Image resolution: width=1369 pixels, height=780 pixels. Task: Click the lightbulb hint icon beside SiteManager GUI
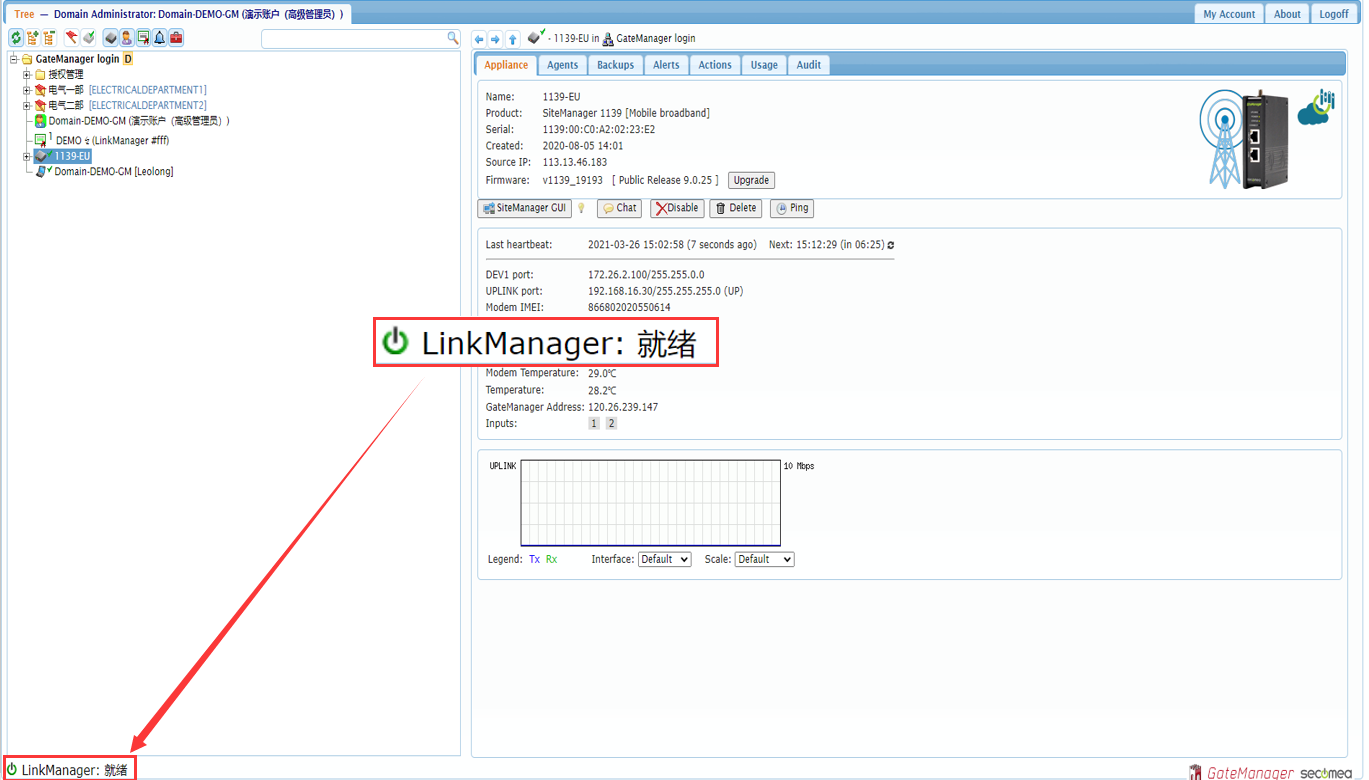[x=582, y=208]
